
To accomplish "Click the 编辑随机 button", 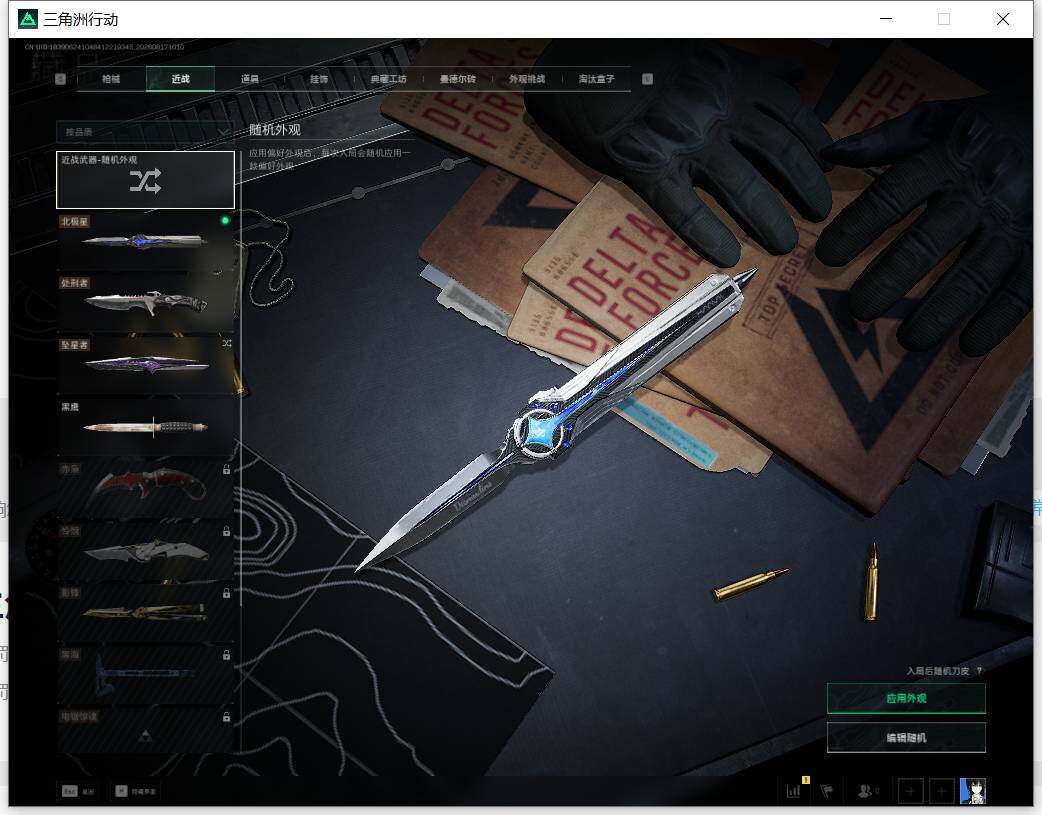I will pyautogui.click(x=906, y=737).
